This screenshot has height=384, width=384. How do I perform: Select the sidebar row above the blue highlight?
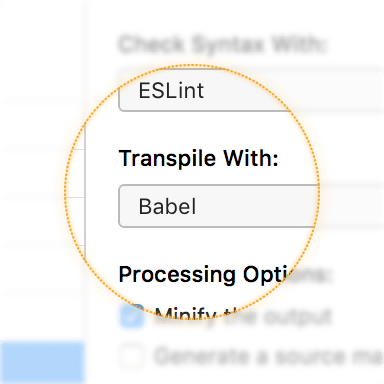click(42, 317)
